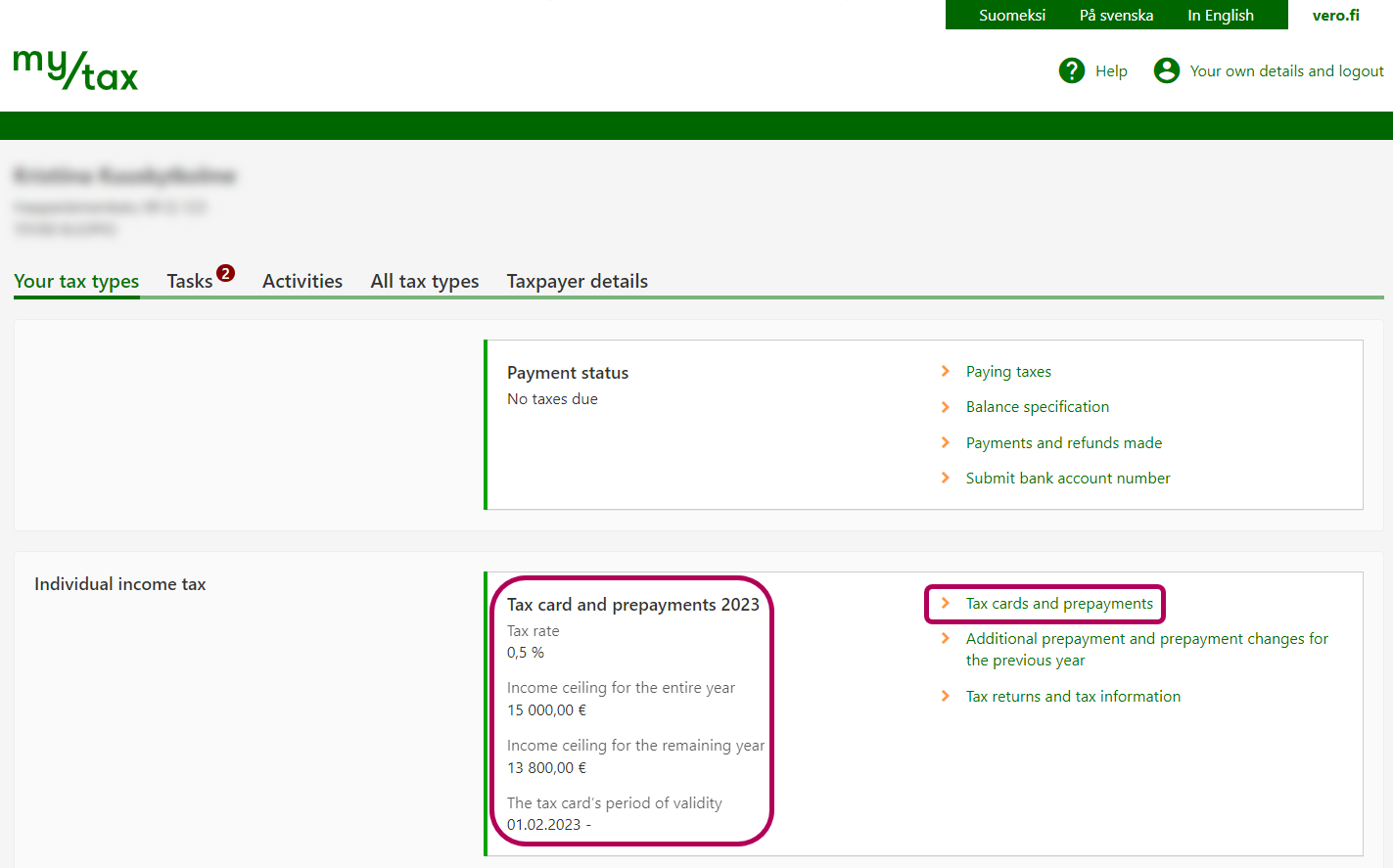The image size is (1393, 868).
Task: Click the red Tasks notification badge
Action: click(226, 273)
